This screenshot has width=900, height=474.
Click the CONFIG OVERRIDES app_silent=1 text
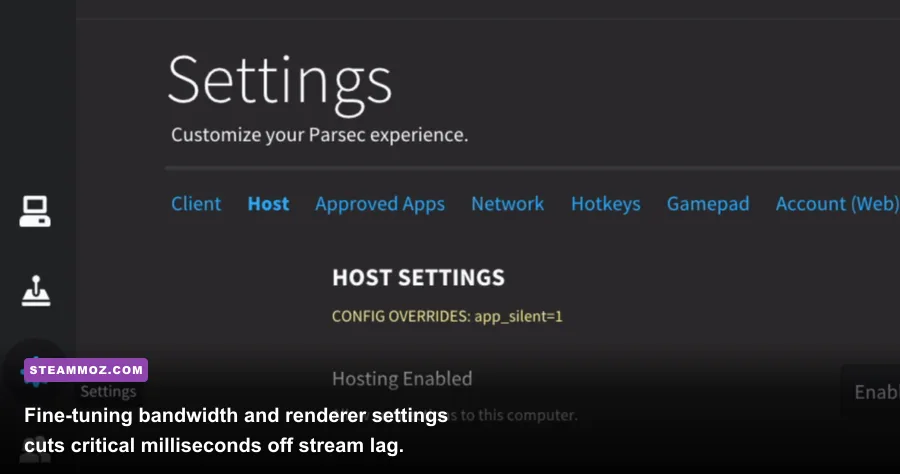(x=447, y=316)
